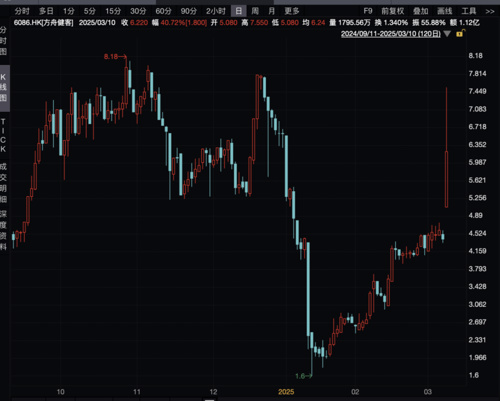
Task: Open the >> overflow toolbar arrows
Action: tap(490, 11)
